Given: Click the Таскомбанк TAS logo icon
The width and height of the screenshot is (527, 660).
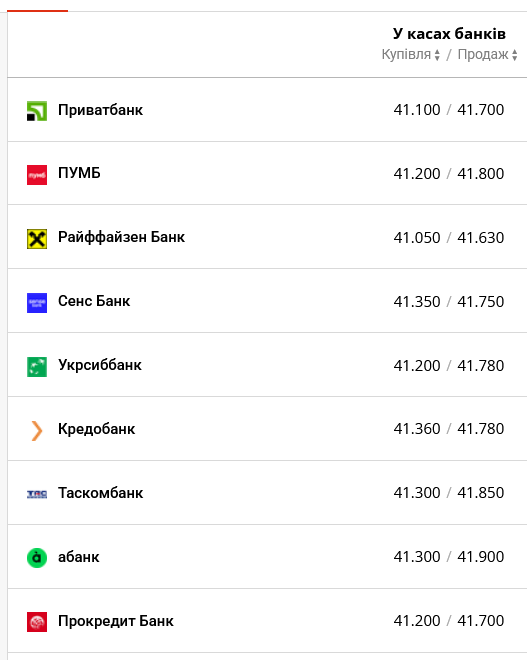Looking at the screenshot, I should click(37, 494).
